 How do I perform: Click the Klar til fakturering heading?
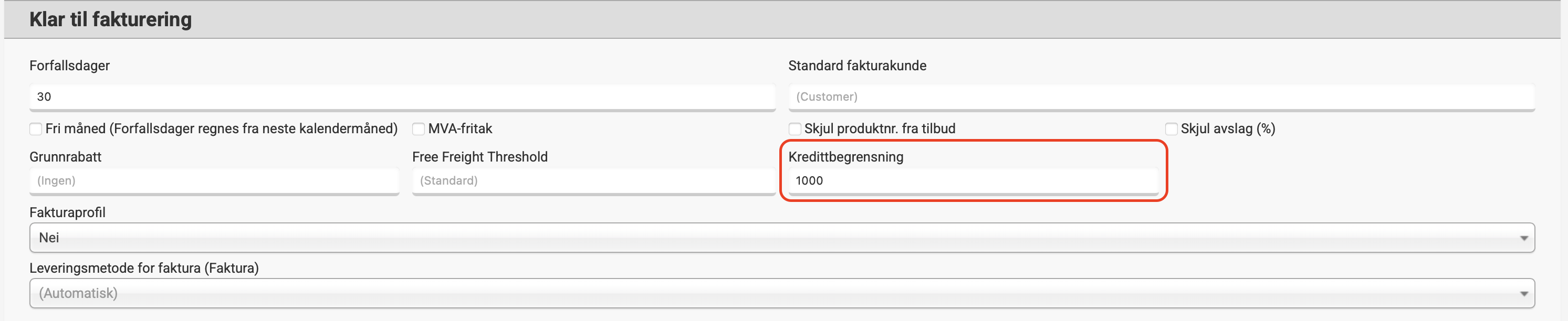(110, 19)
